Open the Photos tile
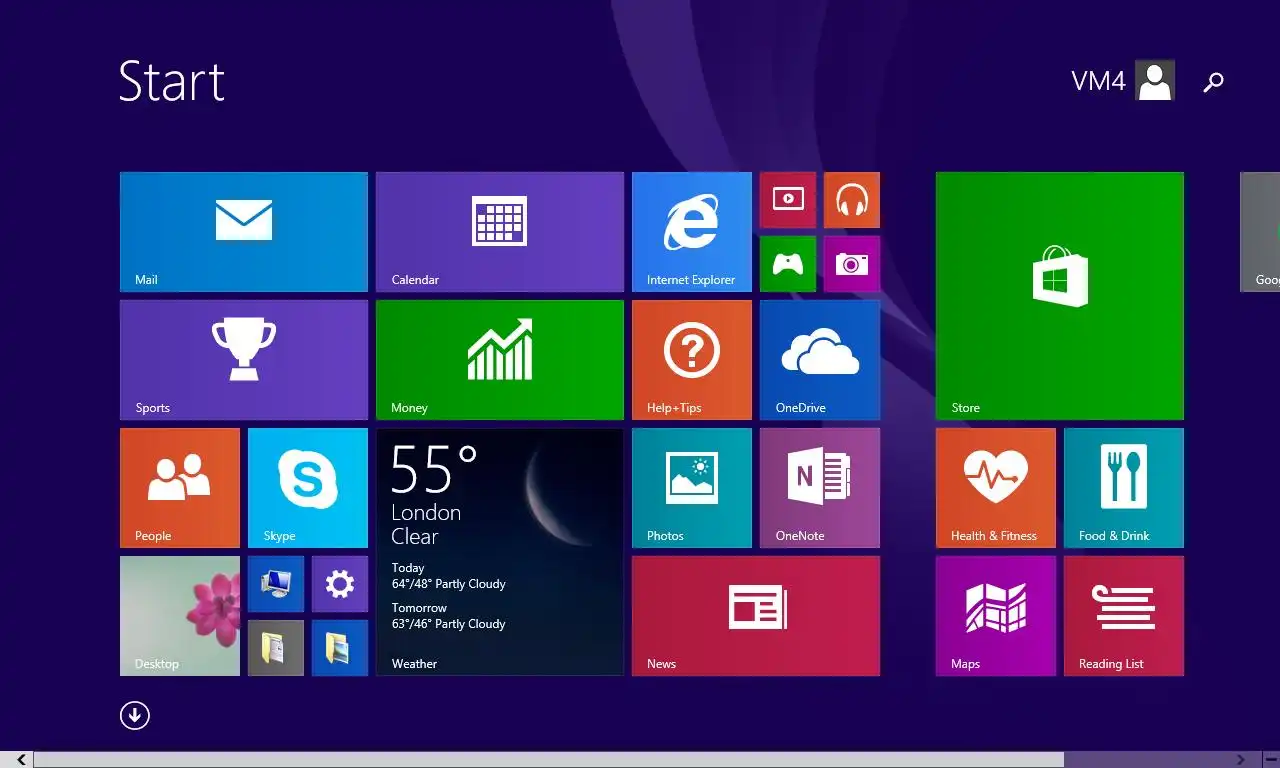Image resolution: width=1280 pixels, height=768 pixels. coord(692,488)
